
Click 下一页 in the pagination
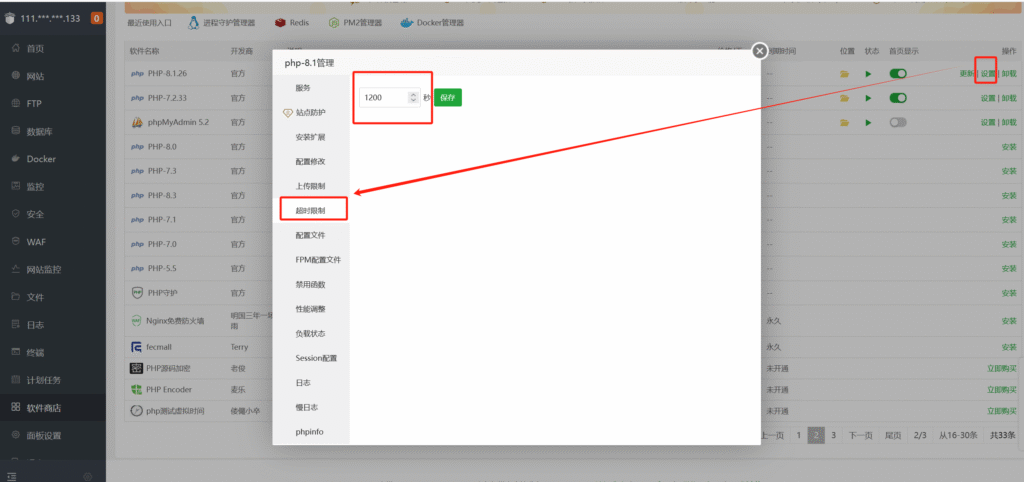[860, 435]
